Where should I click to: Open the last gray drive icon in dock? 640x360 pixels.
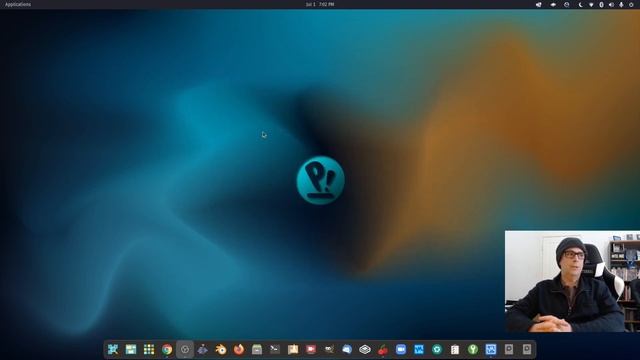[527, 349]
